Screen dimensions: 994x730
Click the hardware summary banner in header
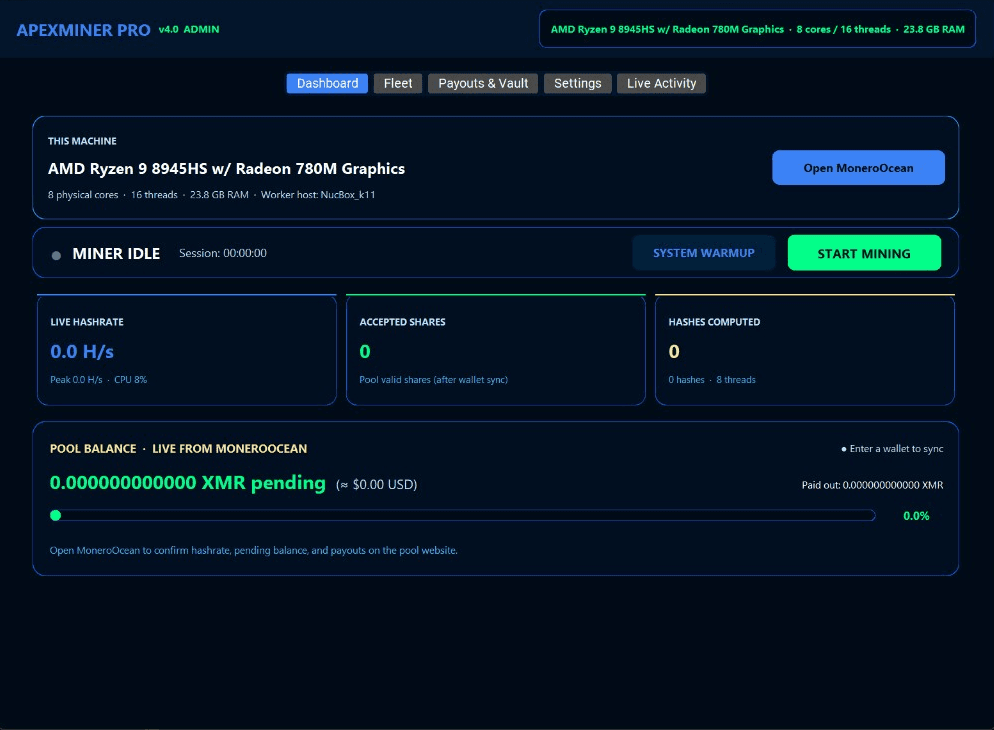coord(758,29)
